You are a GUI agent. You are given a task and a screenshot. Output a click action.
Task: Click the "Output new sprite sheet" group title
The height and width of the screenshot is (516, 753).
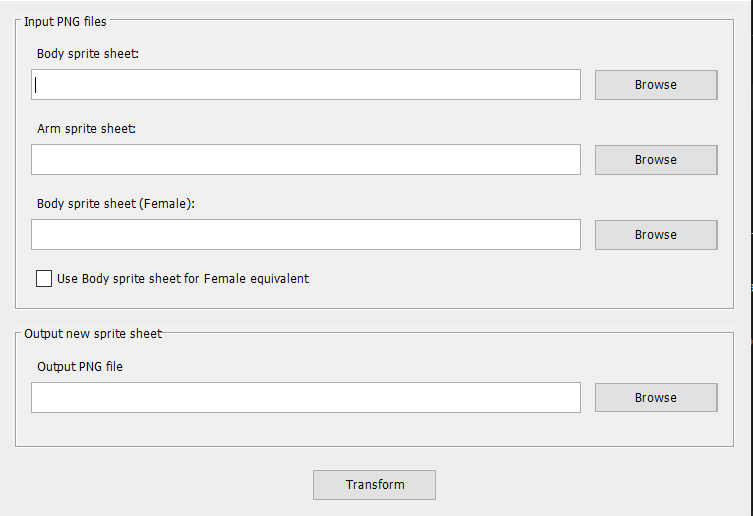pyautogui.click(x=93, y=334)
